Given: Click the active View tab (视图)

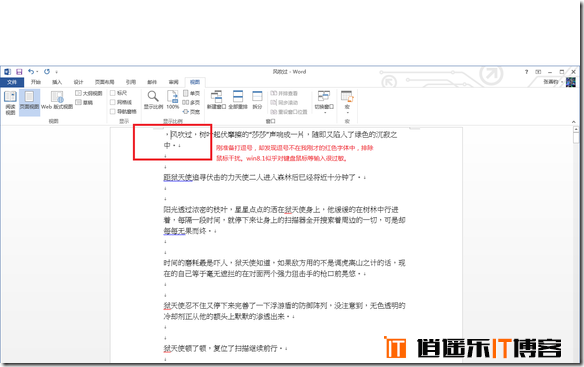Looking at the screenshot, I should 195,82.
